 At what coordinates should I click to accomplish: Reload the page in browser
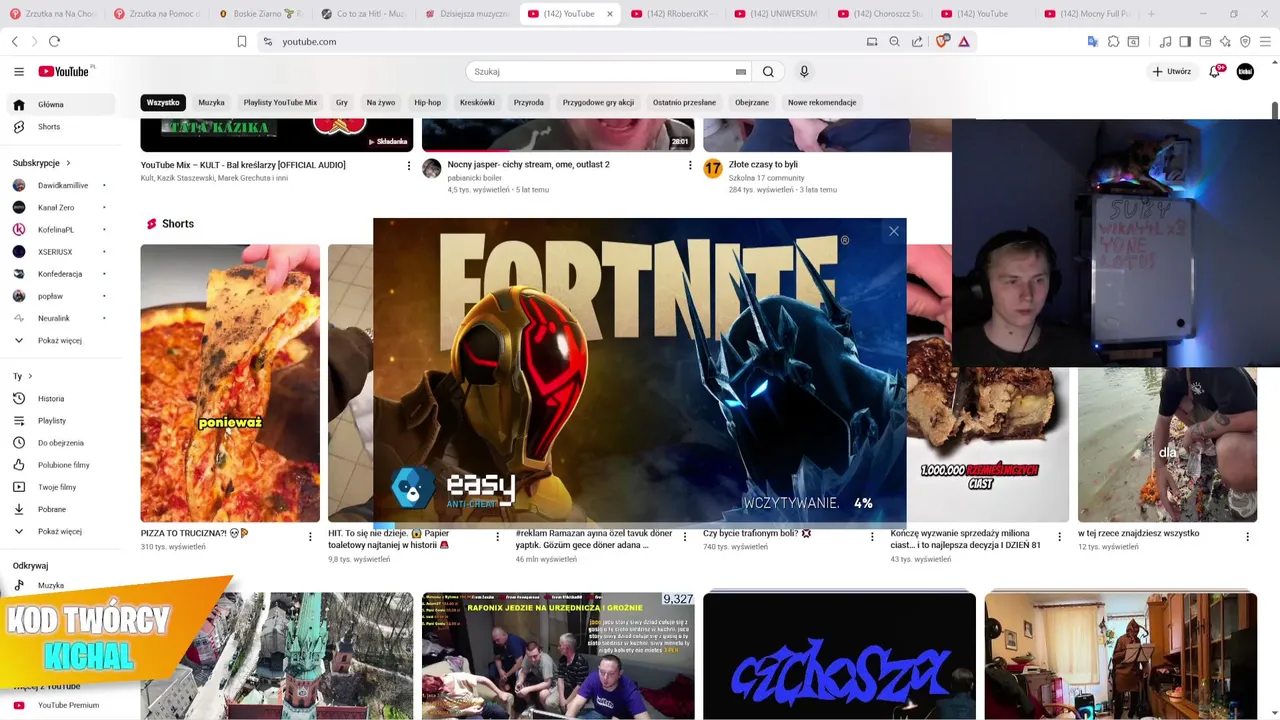pyautogui.click(x=54, y=41)
